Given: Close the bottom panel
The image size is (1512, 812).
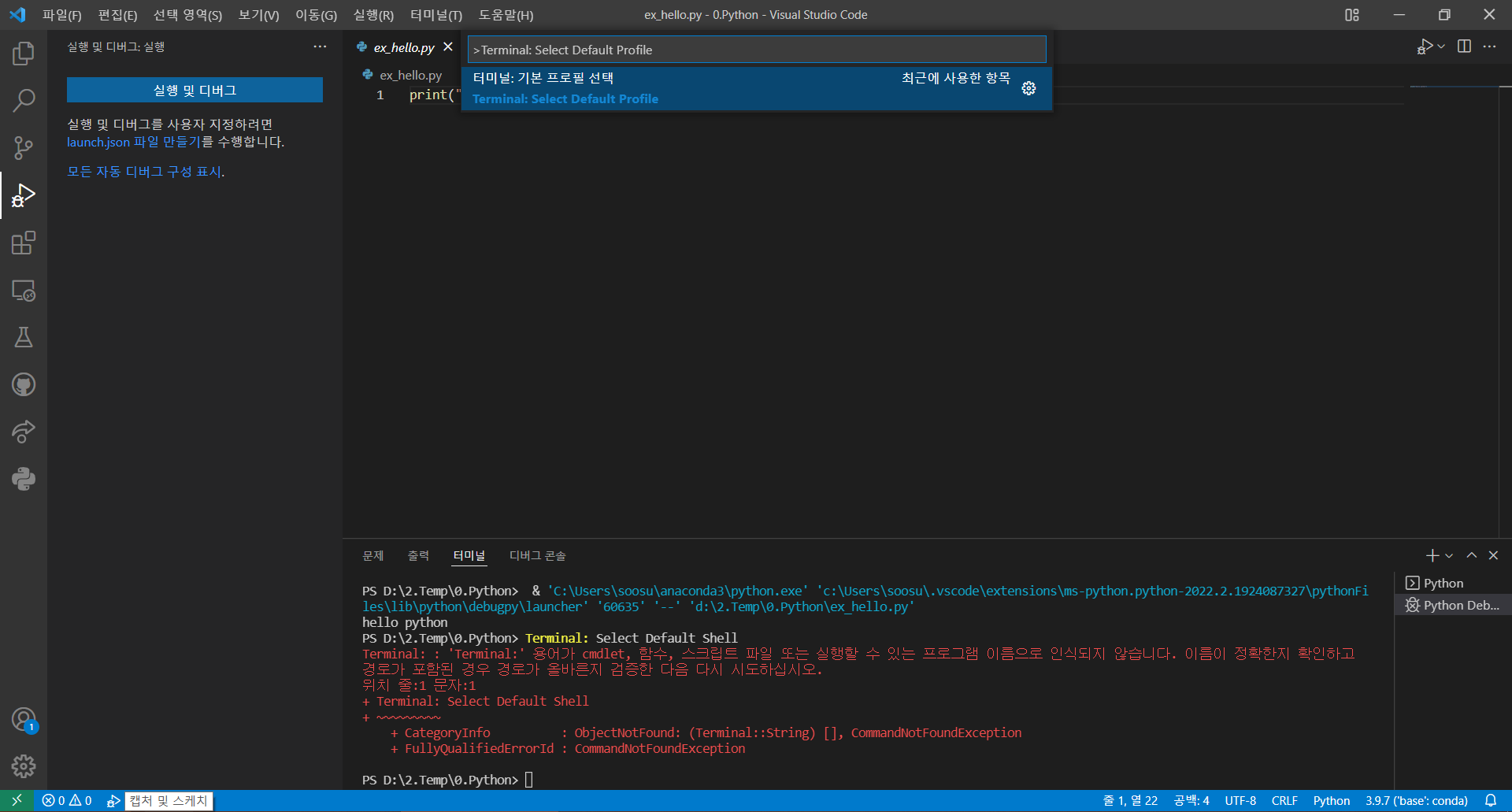Looking at the screenshot, I should pos(1493,555).
